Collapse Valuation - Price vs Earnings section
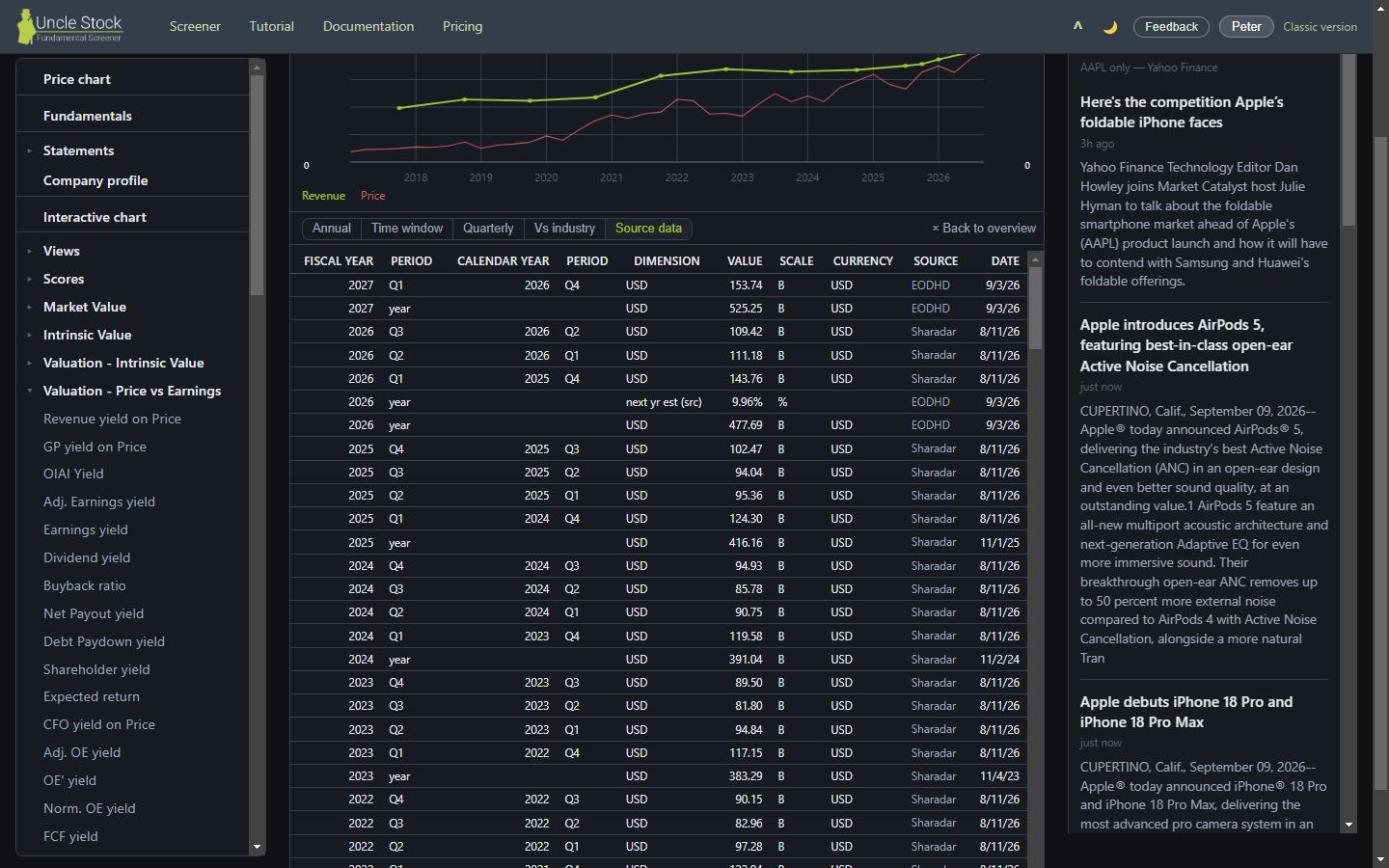The width and height of the screenshot is (1389, 868). [x=132, y=391]
